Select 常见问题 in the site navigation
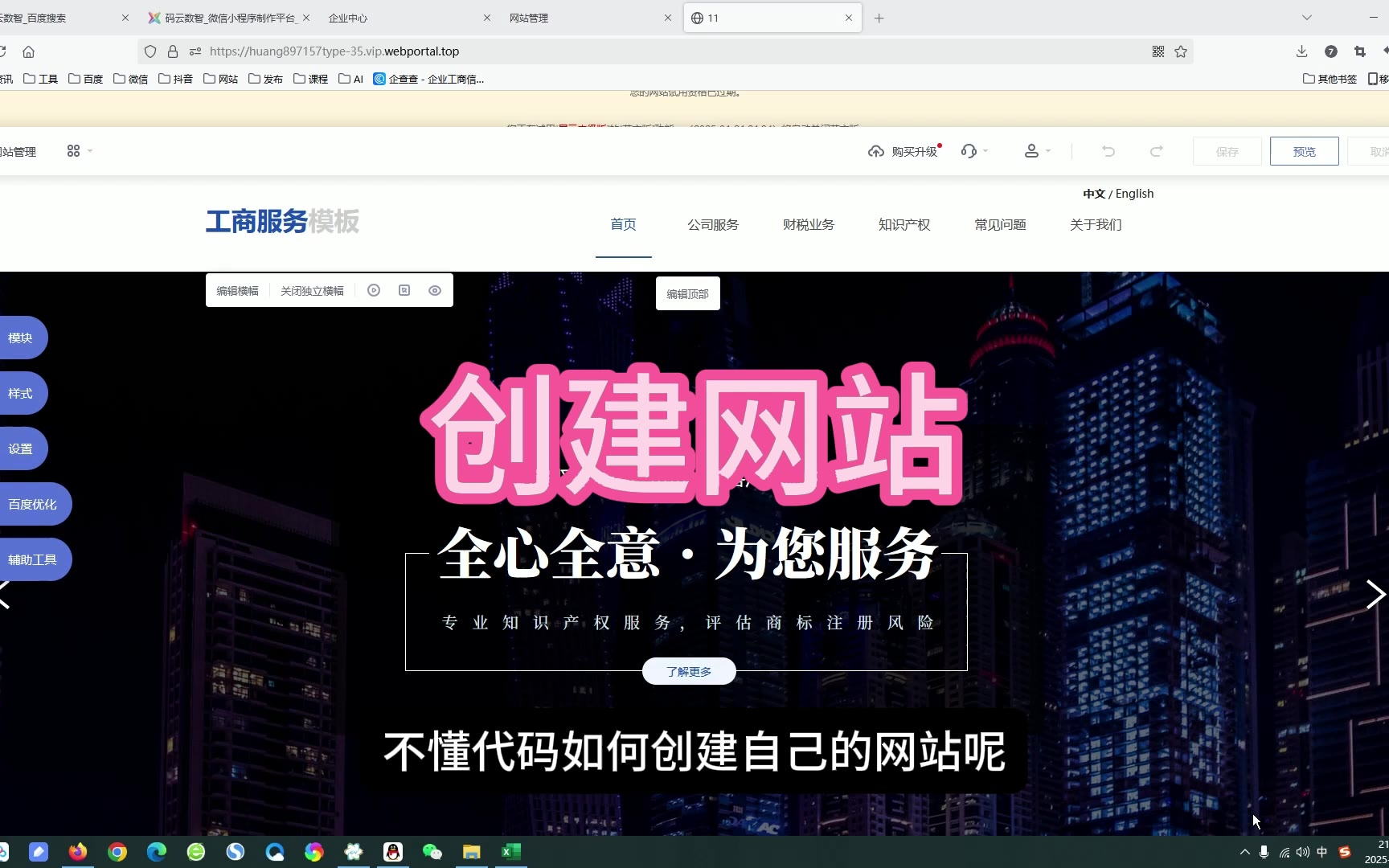The width and height of the screenshot is (1389, 868). (x=1000, y=224)
